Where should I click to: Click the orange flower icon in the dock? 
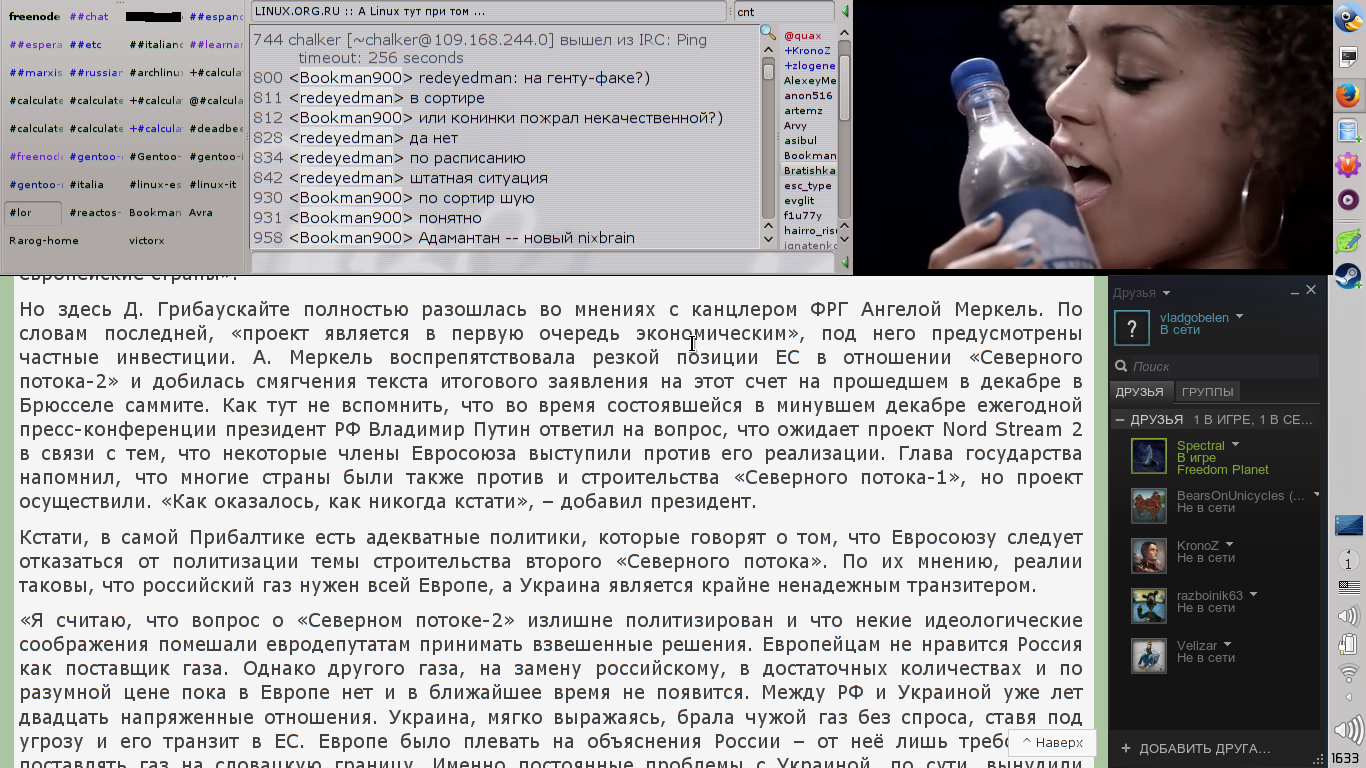pos(1348,164)
